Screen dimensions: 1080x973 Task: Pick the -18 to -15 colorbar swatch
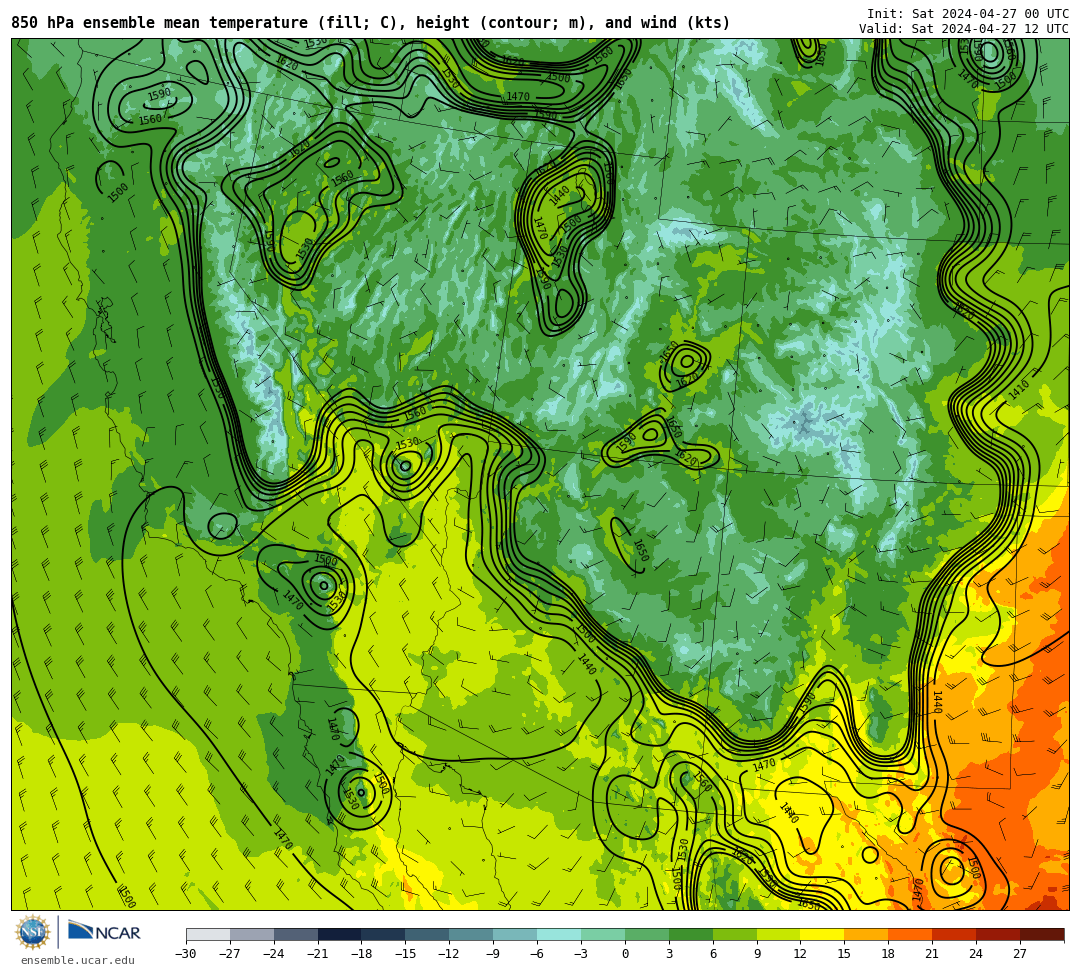[384, 934]
